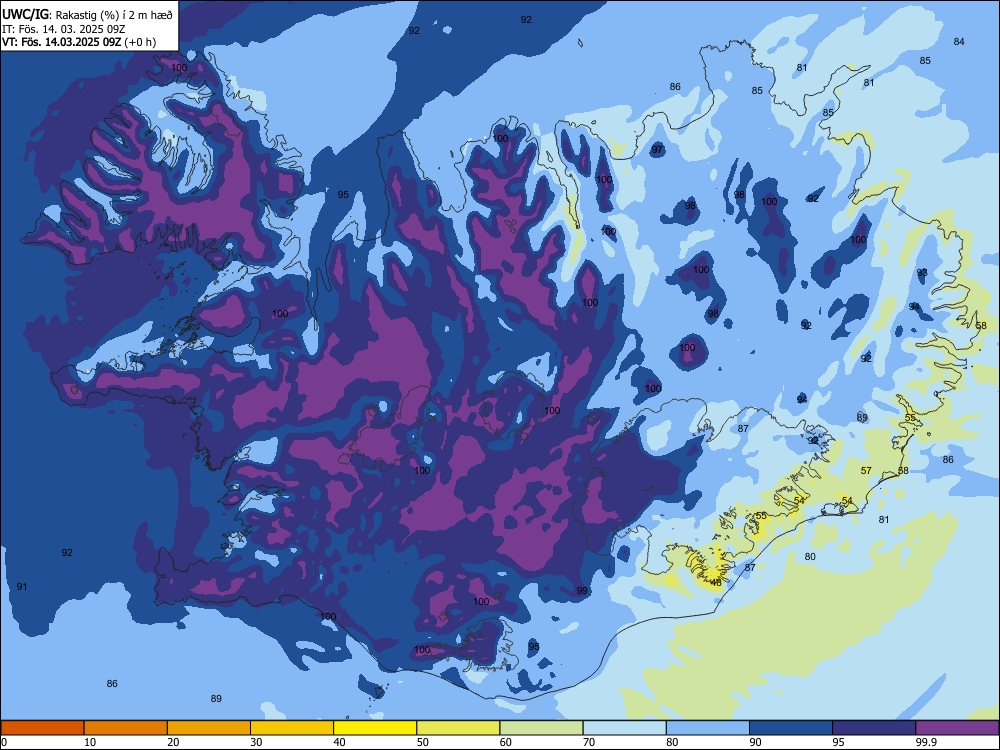Click the 10–20 orange legend swatch

pyautogui.click(x=126, y=728)
